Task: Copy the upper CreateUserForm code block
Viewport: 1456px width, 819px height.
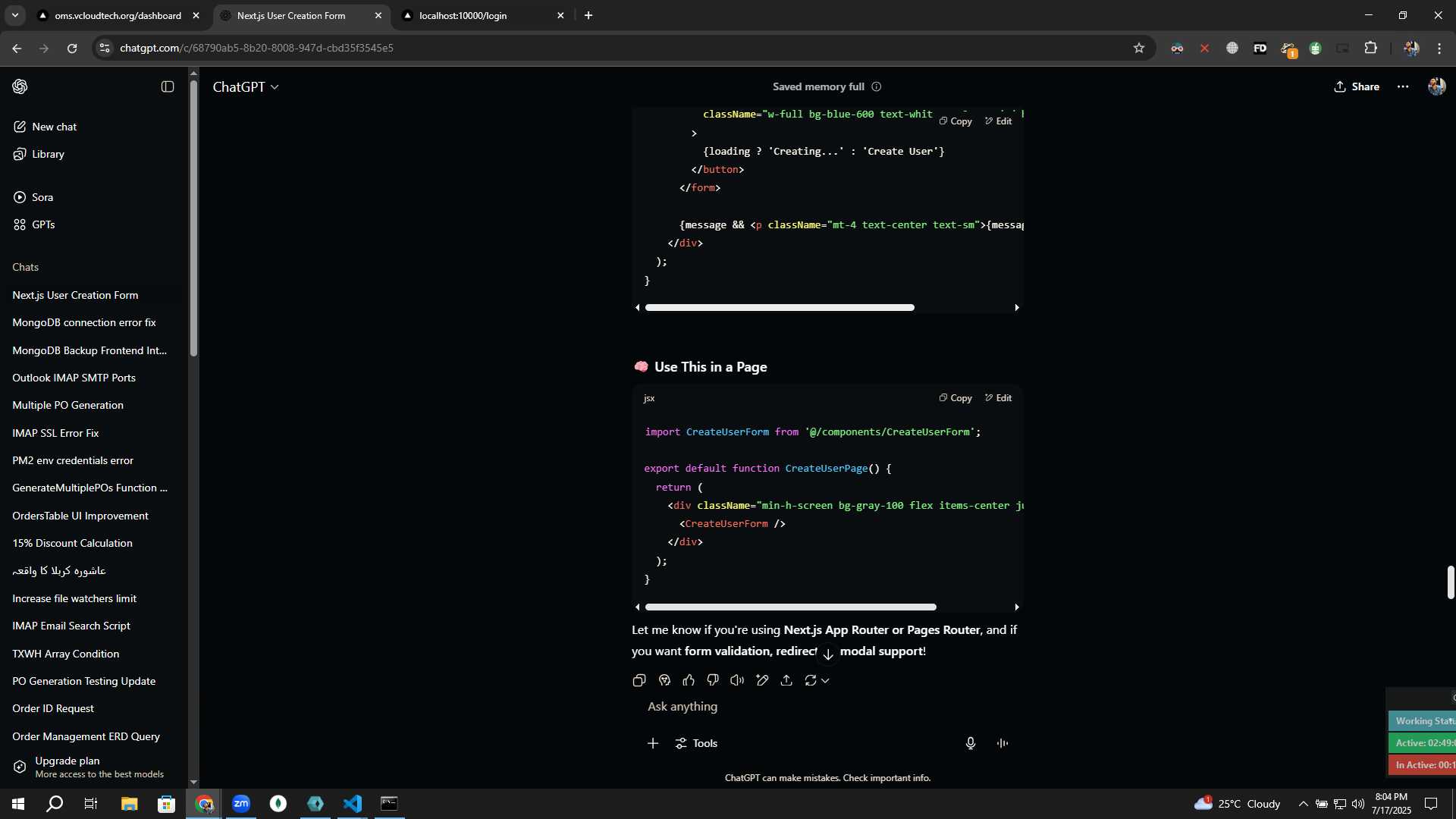Action: click(x=955, y=121)
